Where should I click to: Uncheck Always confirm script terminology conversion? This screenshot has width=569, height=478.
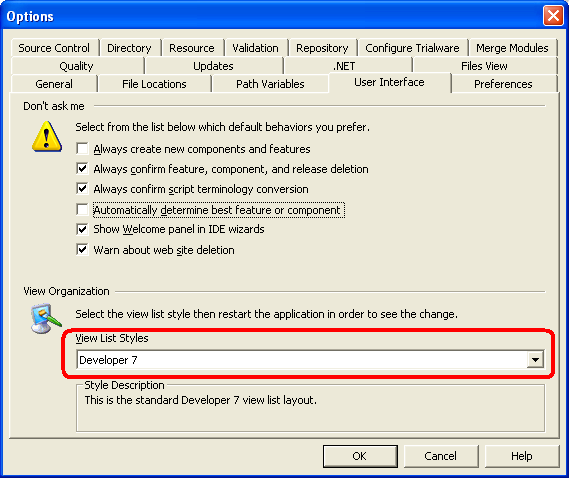[82, 189]
